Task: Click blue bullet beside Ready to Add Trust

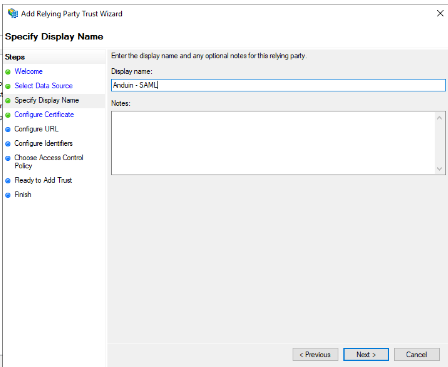Action: point(8,181)
